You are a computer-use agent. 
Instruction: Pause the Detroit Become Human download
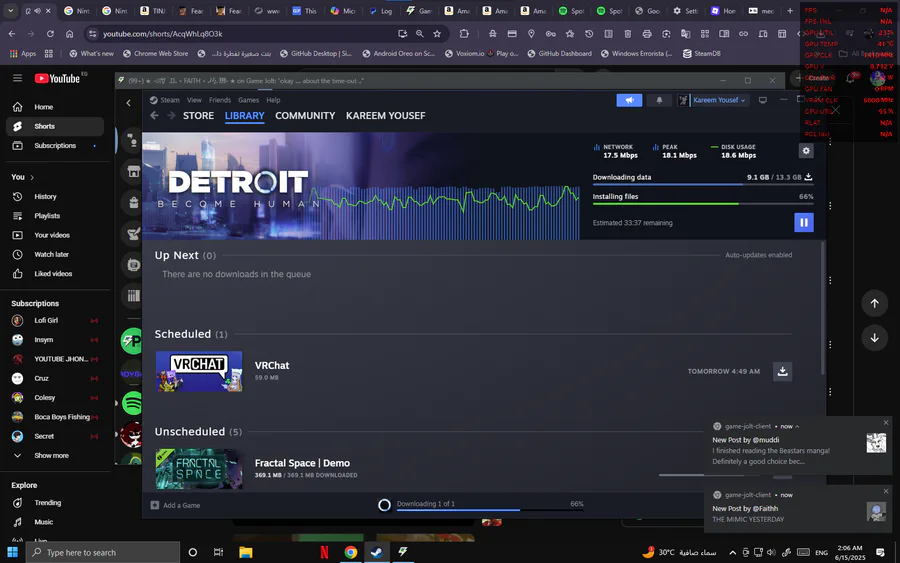(x=804, y=222)
